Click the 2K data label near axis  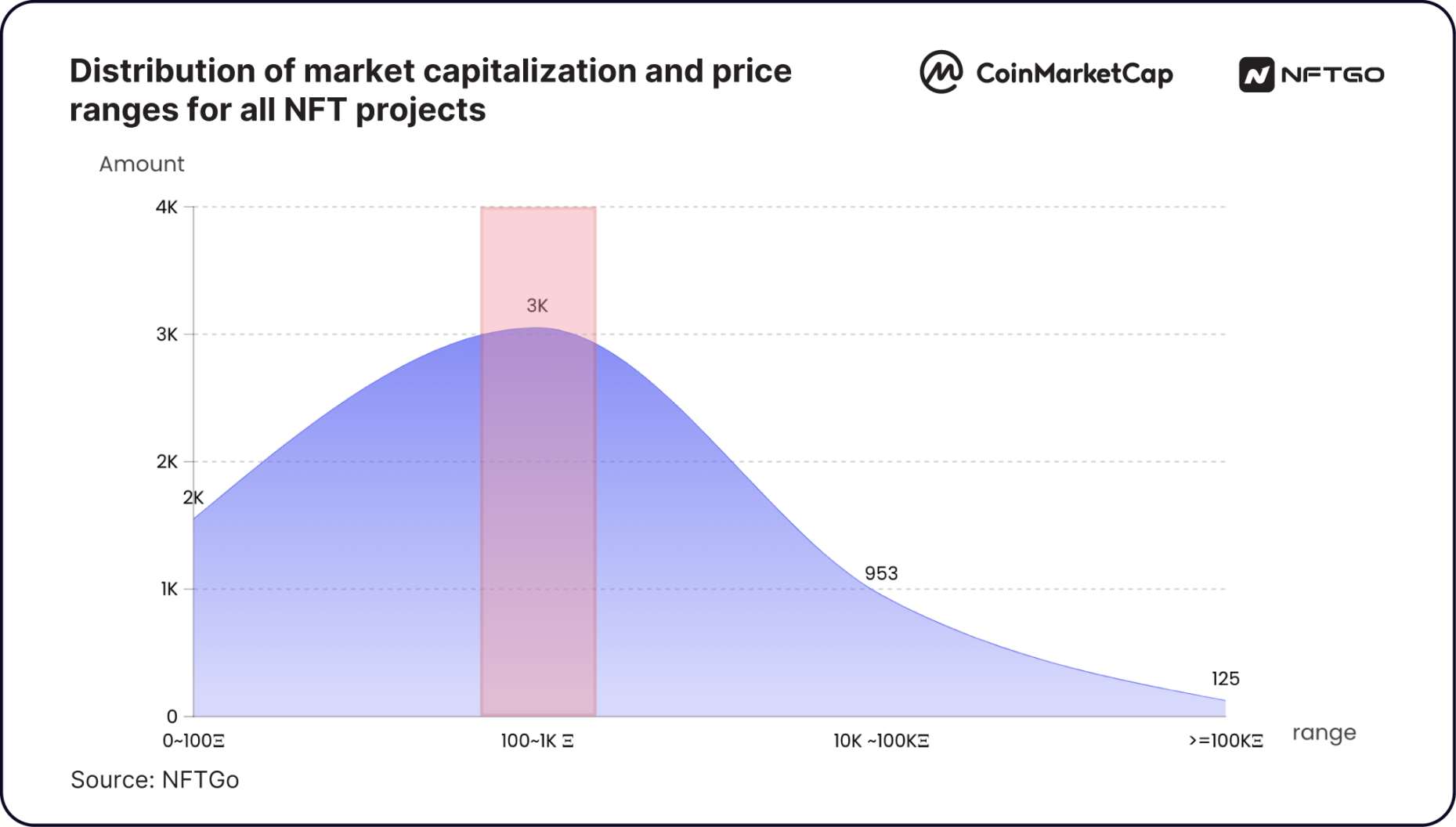tap(193, 498)
